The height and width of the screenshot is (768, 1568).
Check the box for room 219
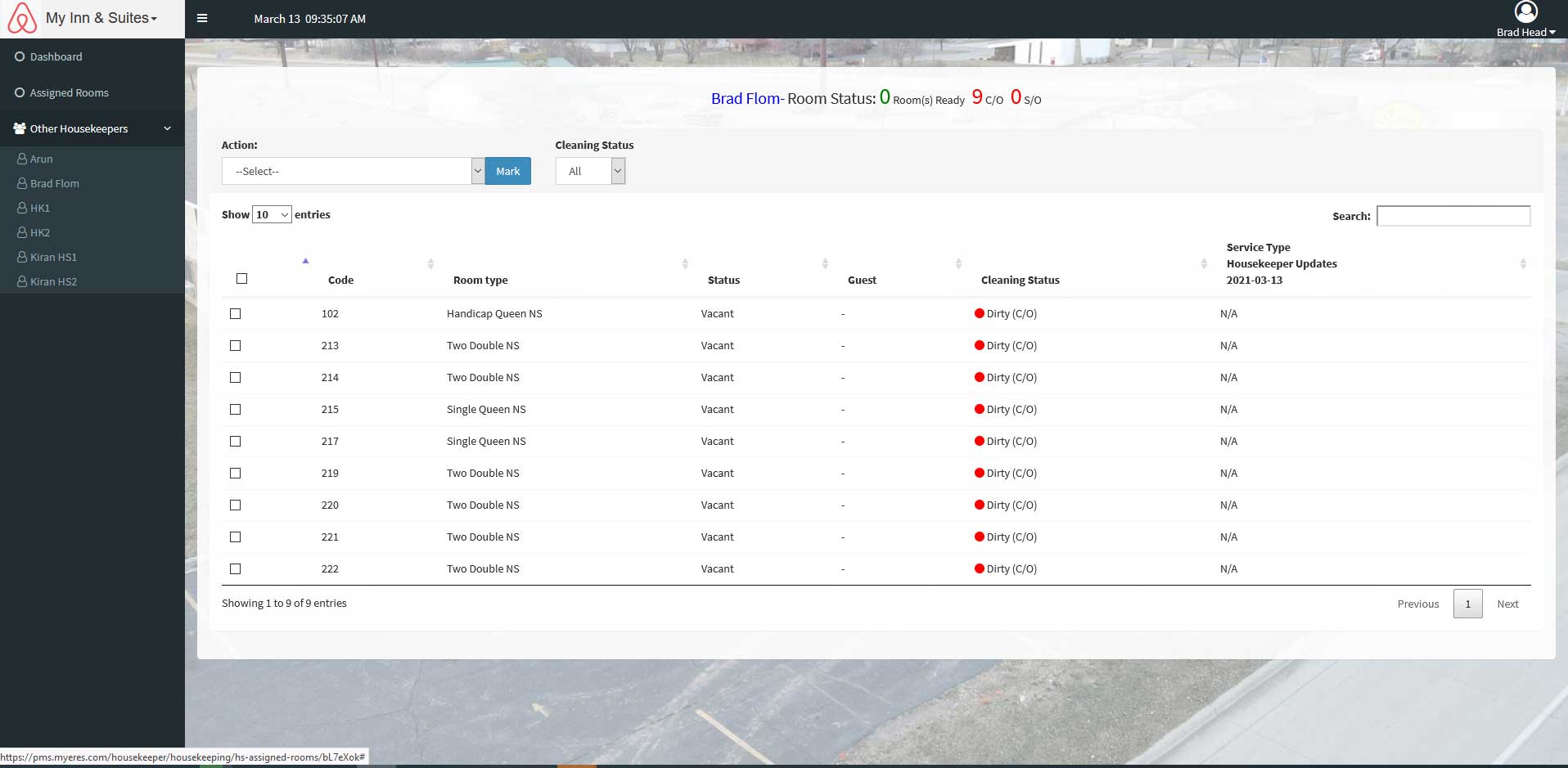point(236,473)
